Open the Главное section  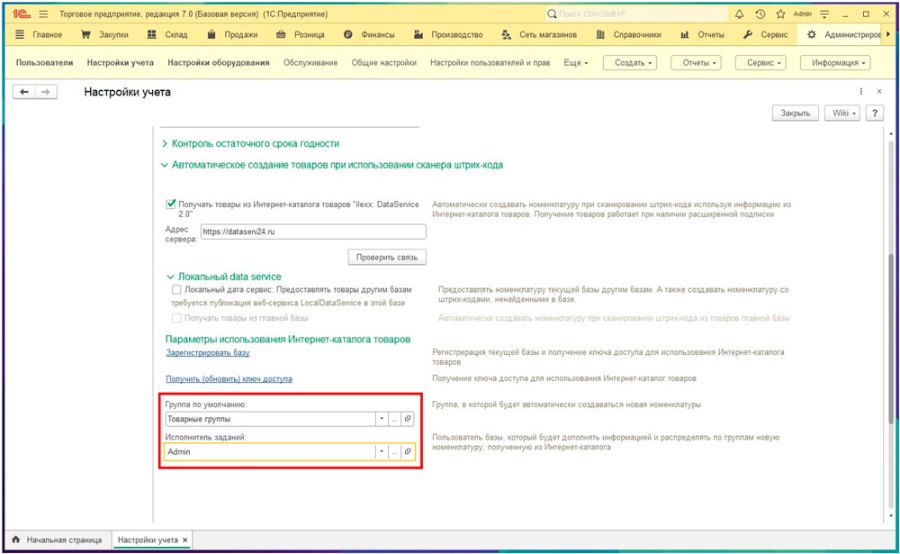click(38, 34)
